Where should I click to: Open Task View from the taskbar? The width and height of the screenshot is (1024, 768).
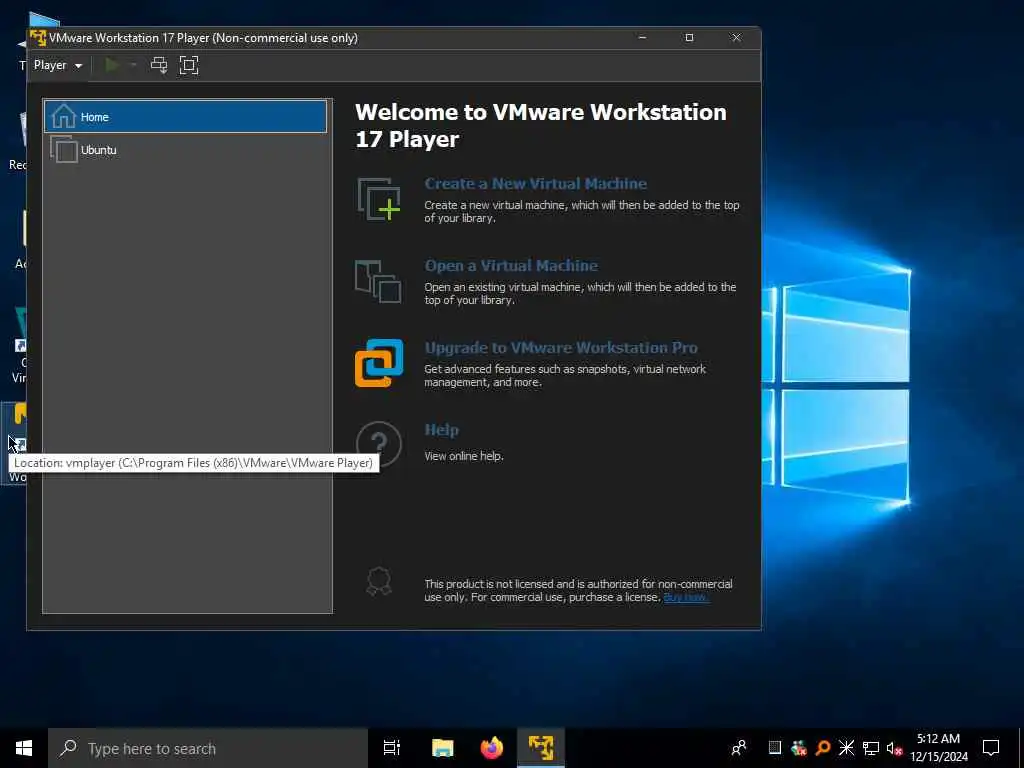(x=392, y=748)
